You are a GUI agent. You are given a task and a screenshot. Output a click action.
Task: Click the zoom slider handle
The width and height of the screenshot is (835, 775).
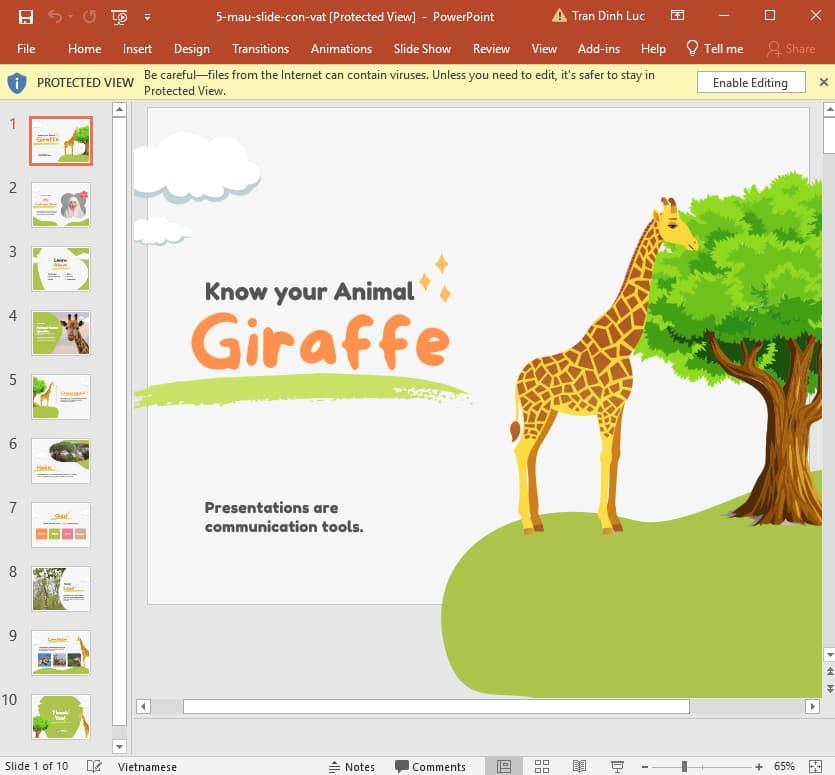tap(684, 766)
